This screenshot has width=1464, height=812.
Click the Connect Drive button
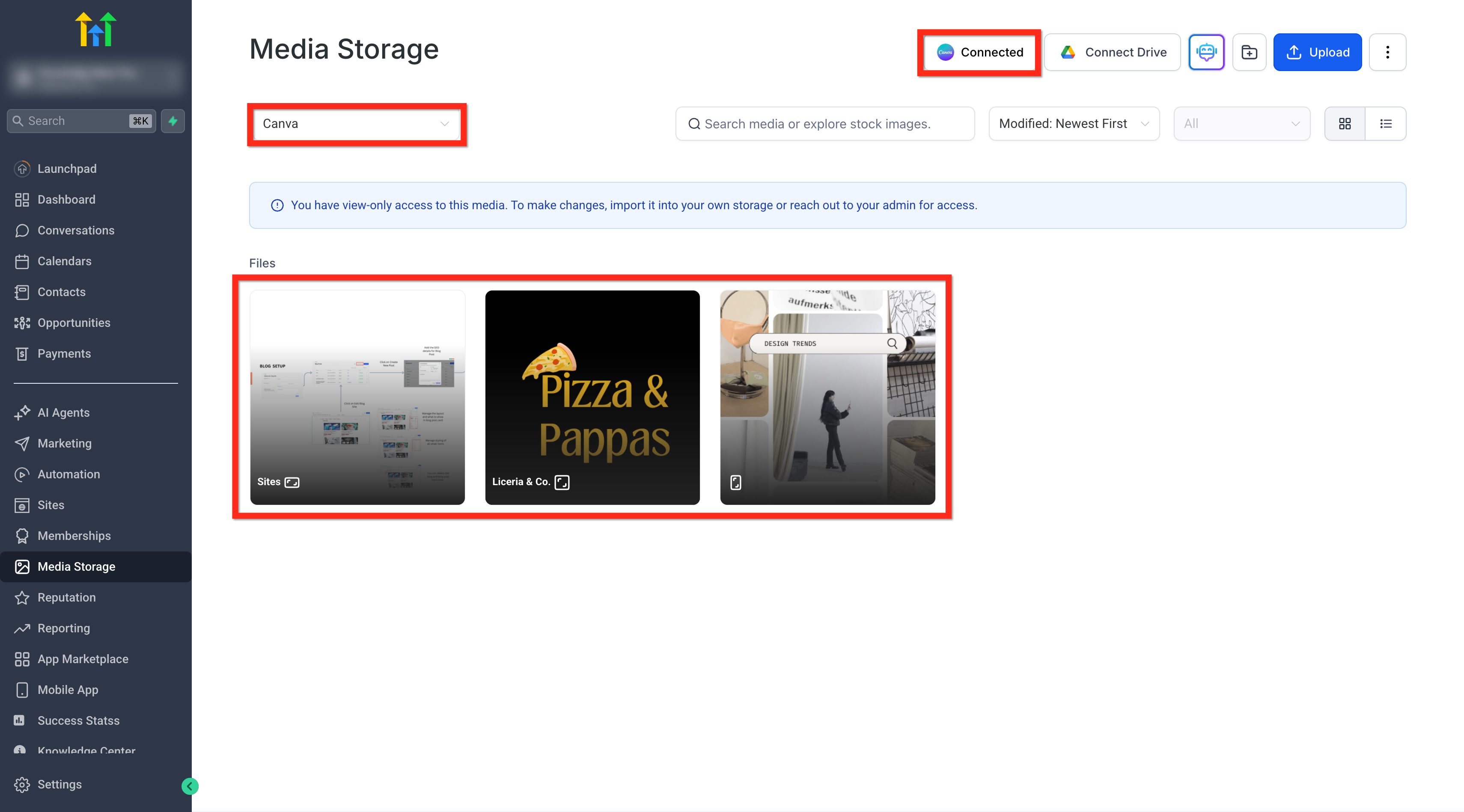pyautogui.click(x=1113, y=52)
